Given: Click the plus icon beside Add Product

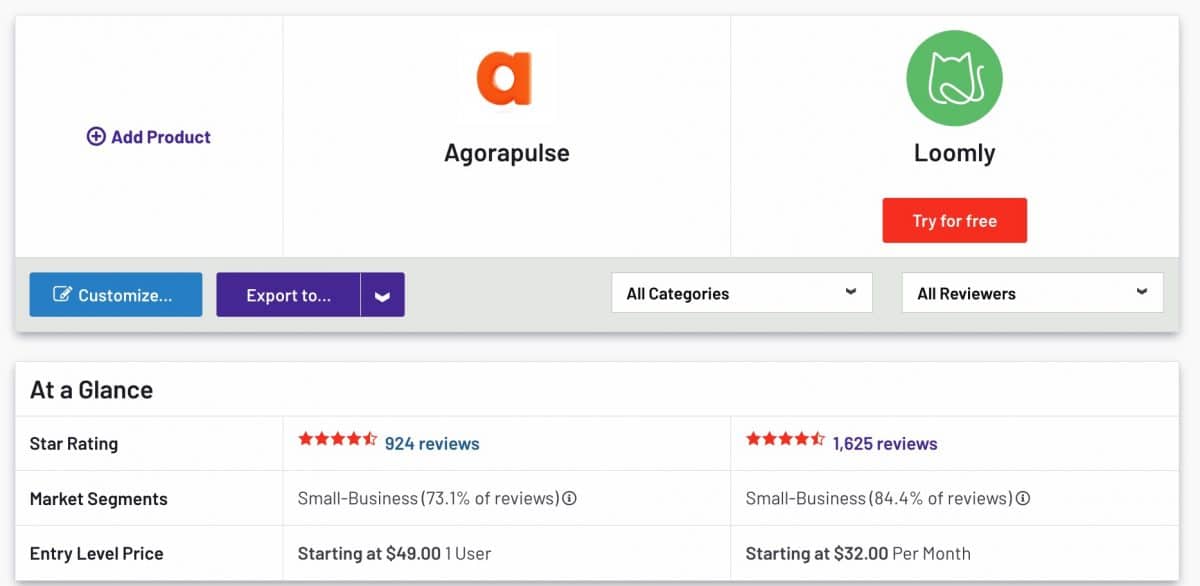Looking at the screenshot, I should (x=96, y=137).
